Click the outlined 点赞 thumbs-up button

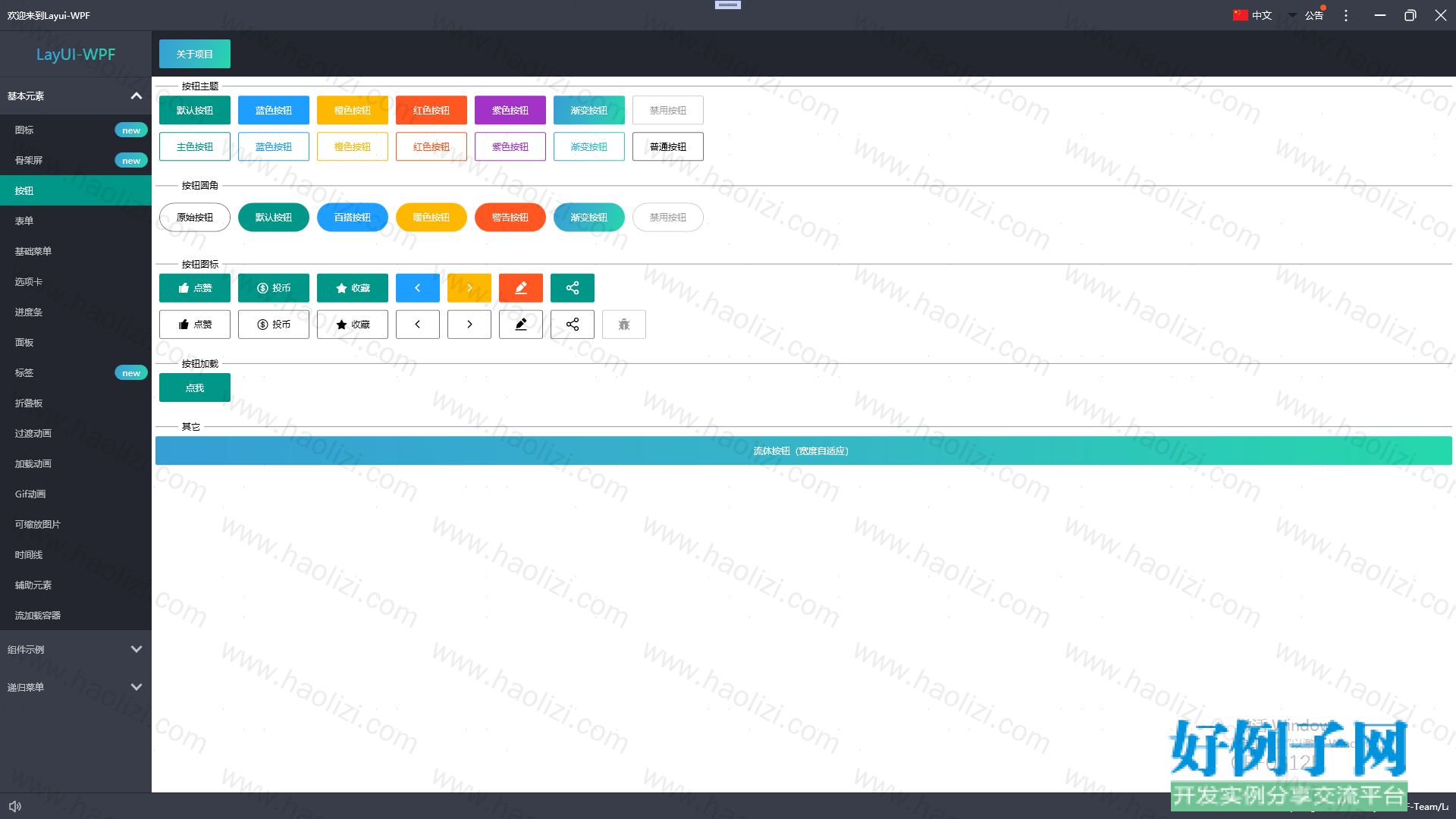[195, 325]
